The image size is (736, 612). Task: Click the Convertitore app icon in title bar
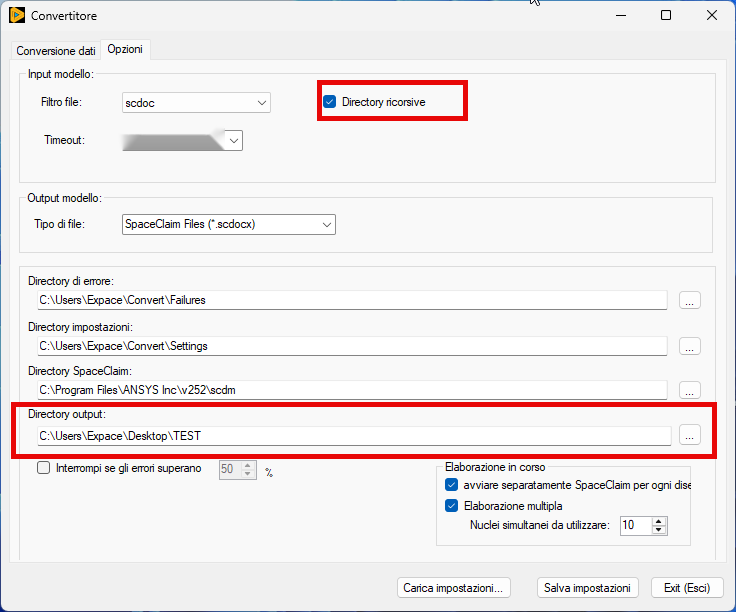pyautogui.click(x=16, y=16)
